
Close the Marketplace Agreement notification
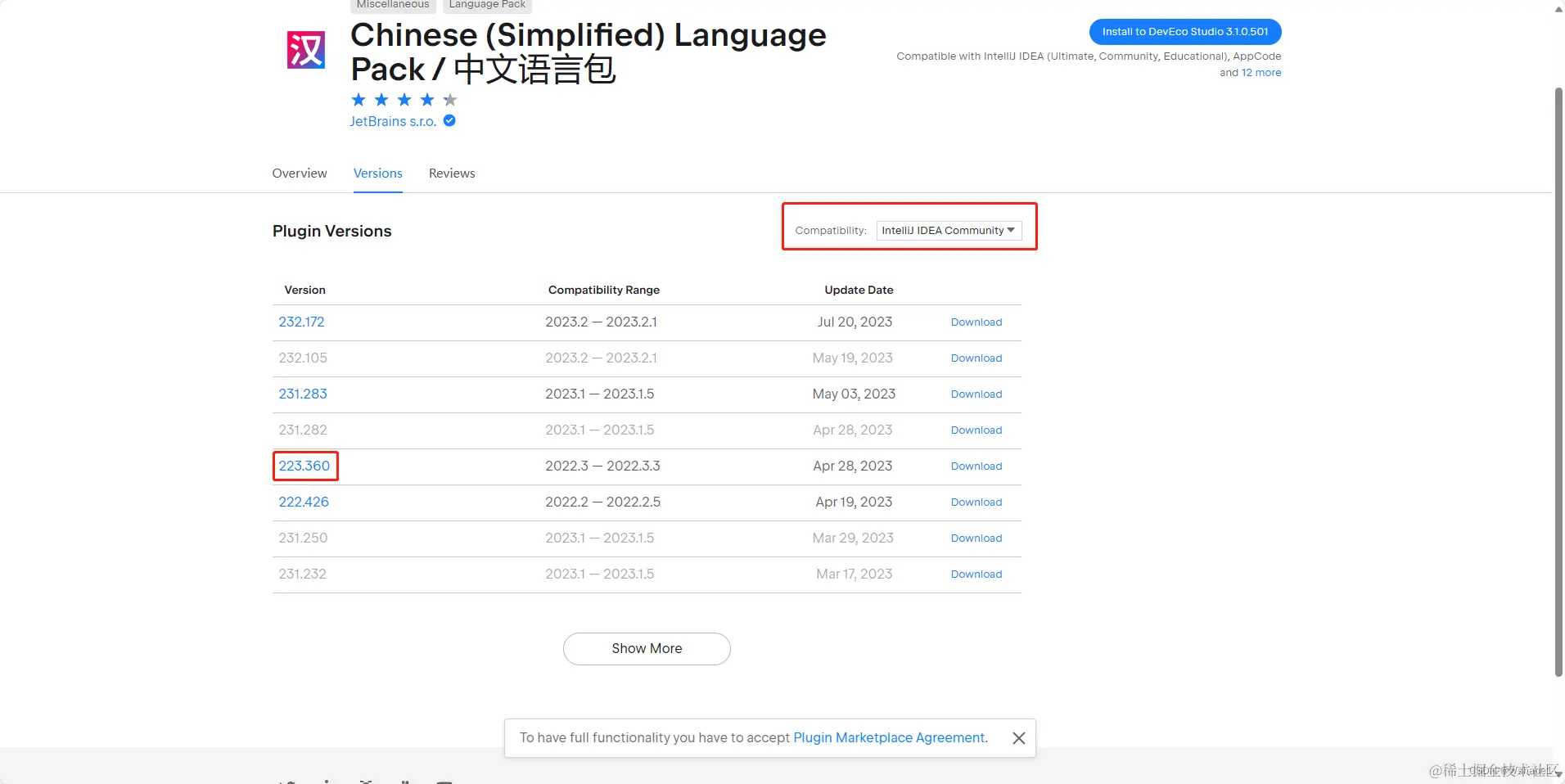point(1019,738)
